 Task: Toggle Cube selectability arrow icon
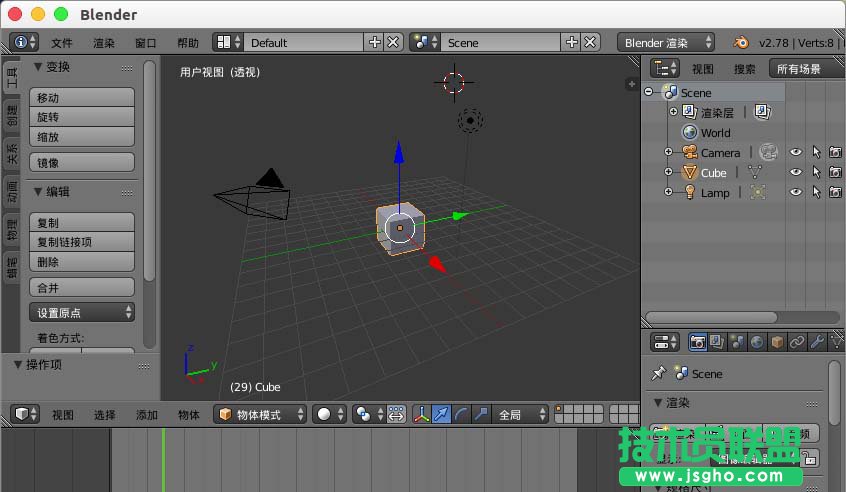[816, 172]
